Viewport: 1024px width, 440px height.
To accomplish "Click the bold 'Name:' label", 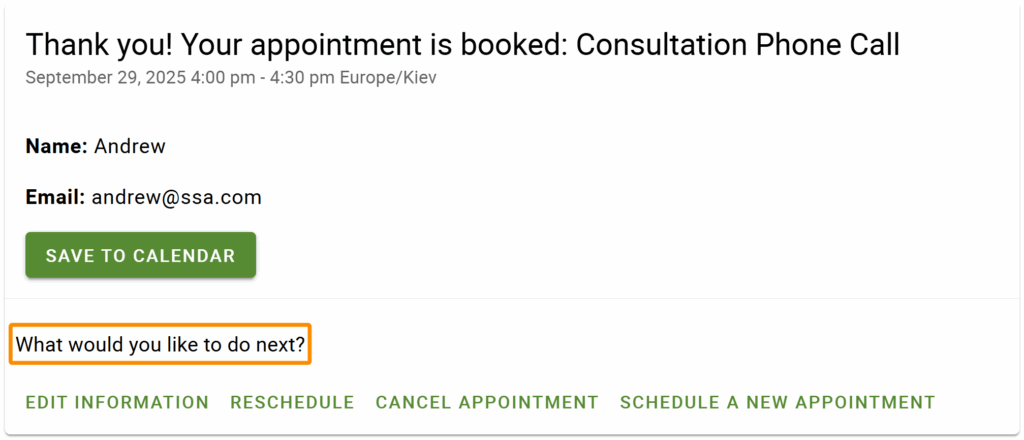I will 57,146.
